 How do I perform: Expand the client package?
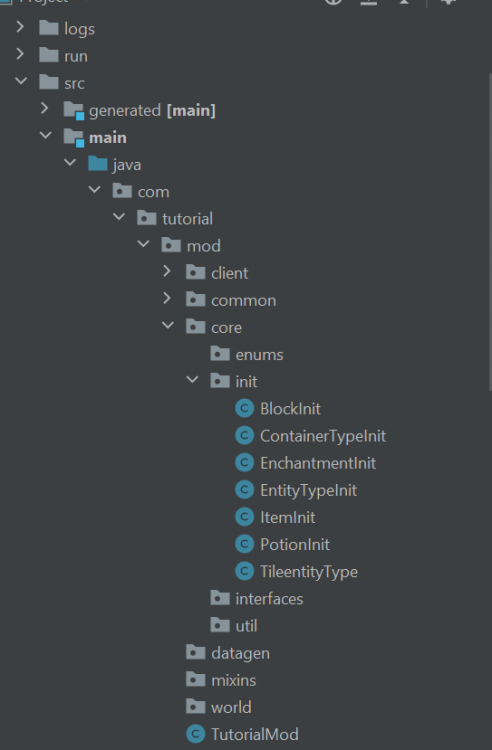pyautogui.click(x=167, y=271)
